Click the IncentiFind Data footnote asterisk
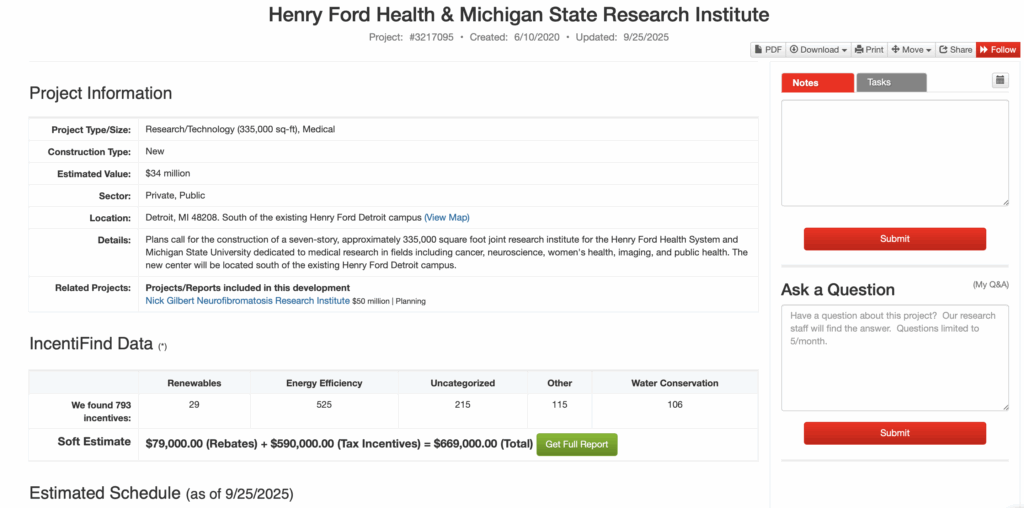 tap(162, 347)
